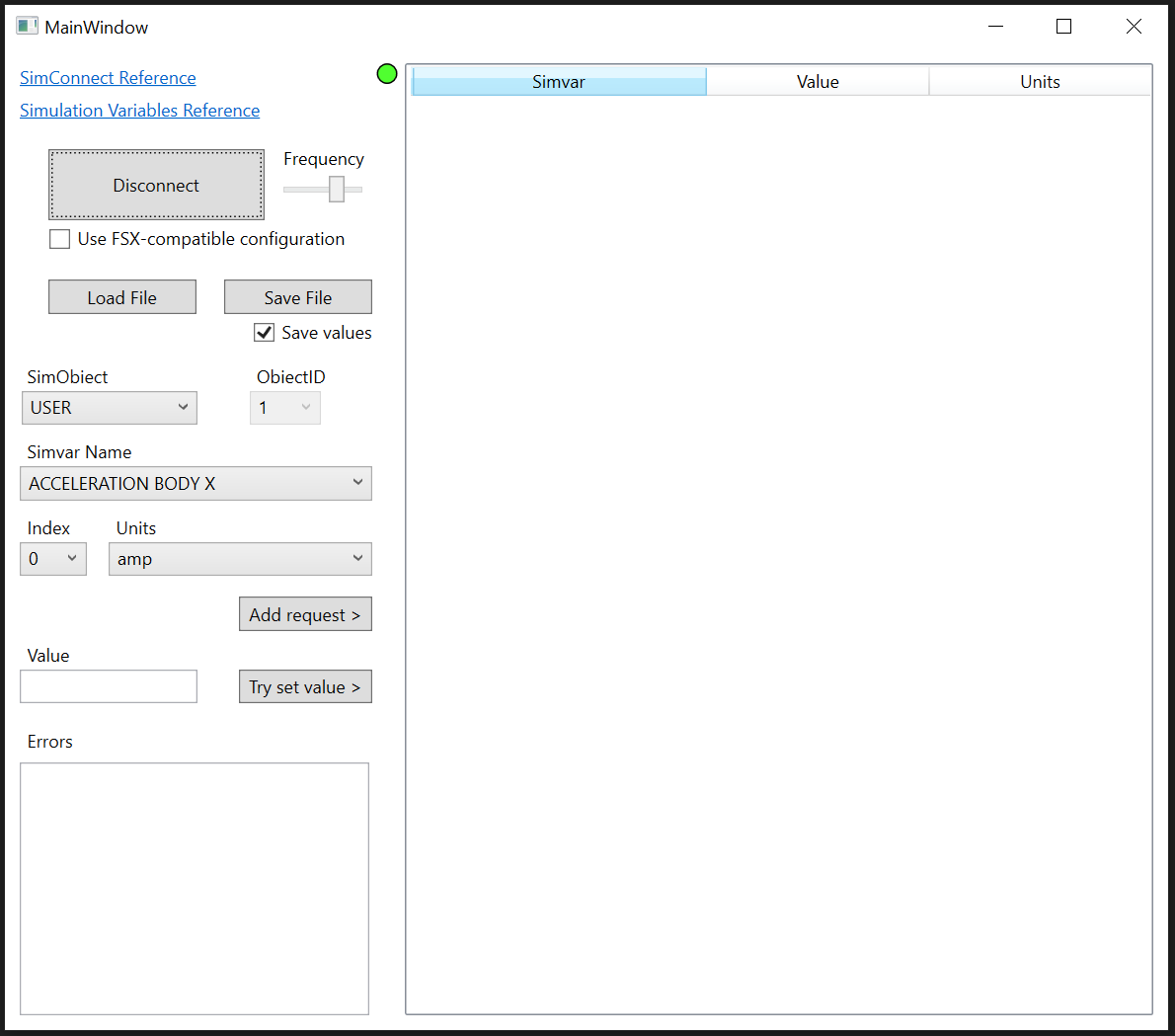
Task: Open the Index dropdown
Action: point(52,558)
